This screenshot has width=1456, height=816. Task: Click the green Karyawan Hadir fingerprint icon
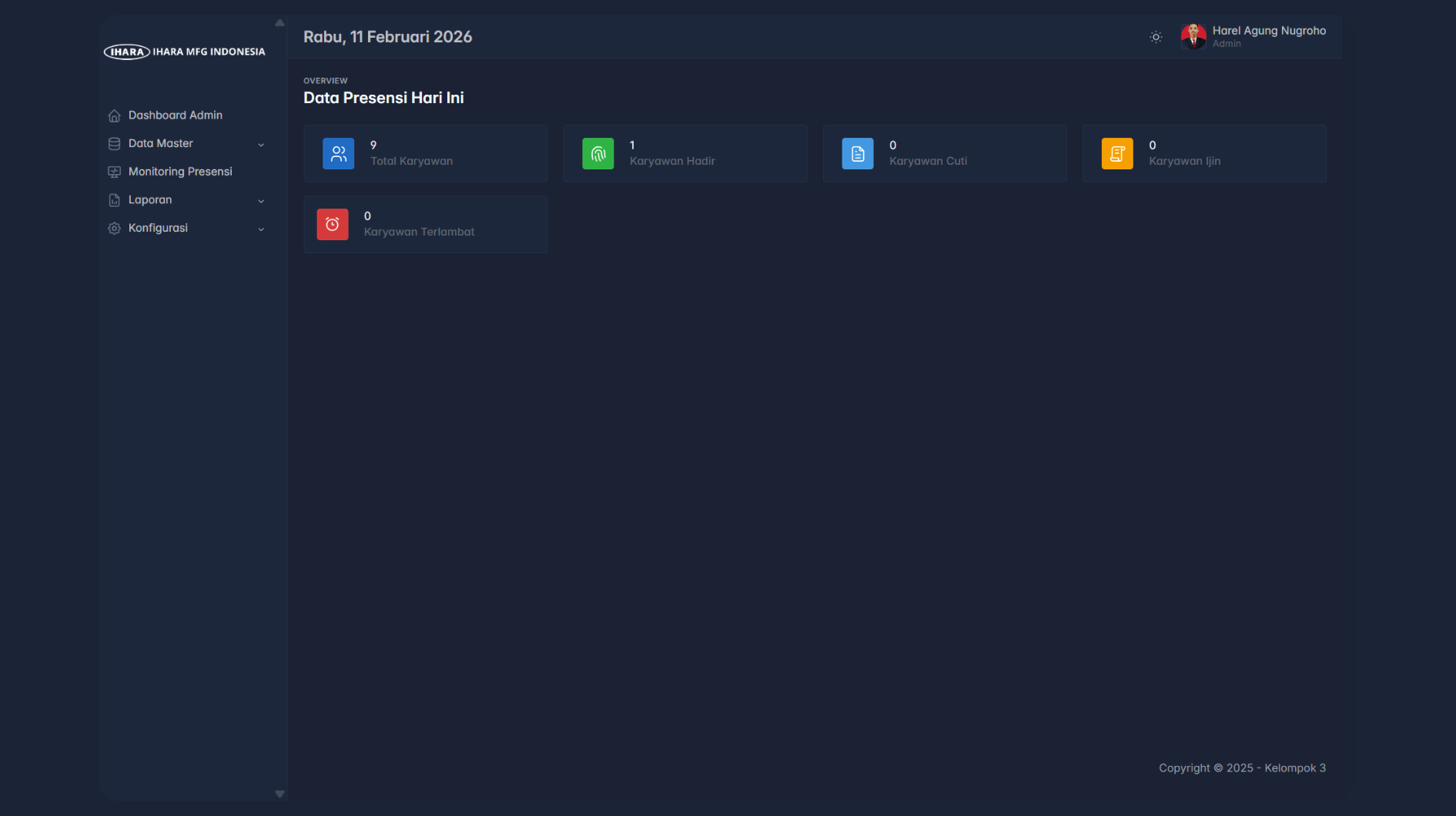click(598, 154)
